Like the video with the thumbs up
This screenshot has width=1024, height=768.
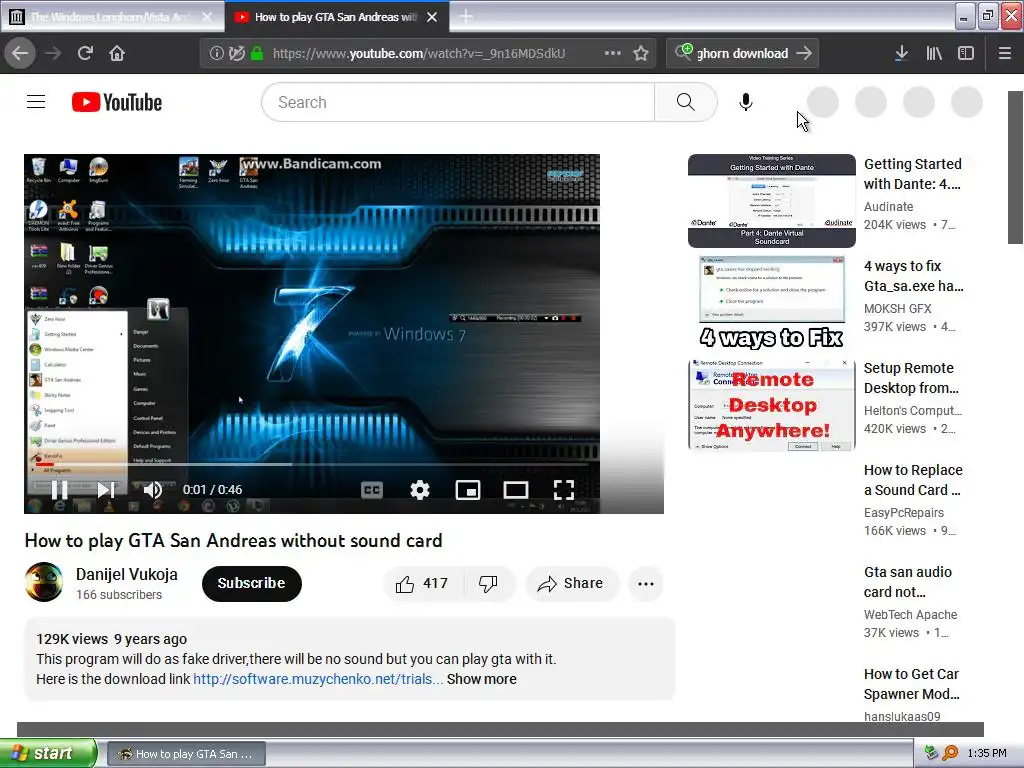tap(423, 583)
